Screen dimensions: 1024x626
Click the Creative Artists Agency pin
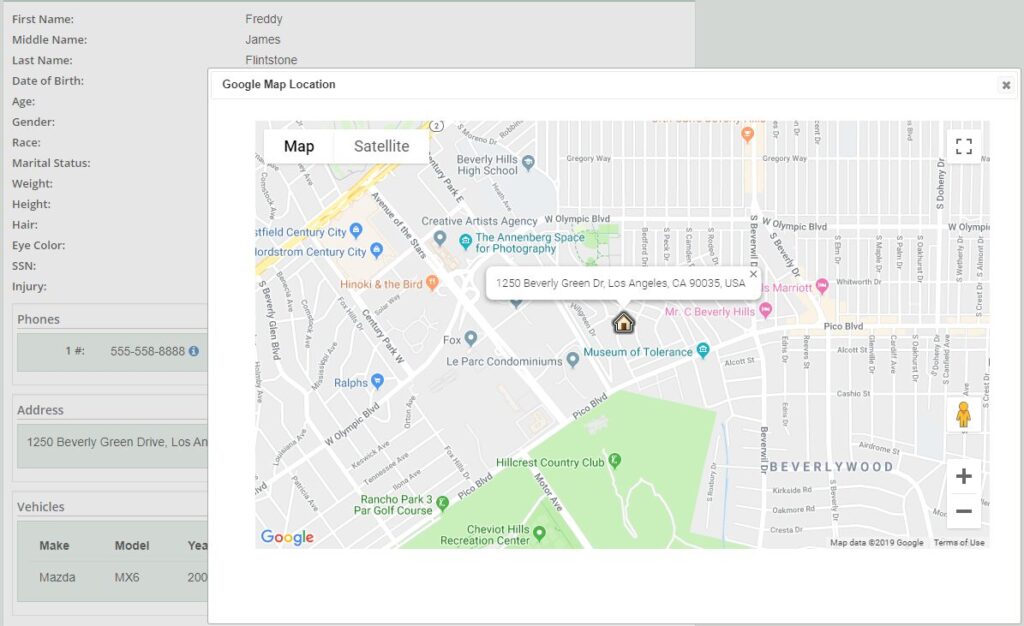[x=440, y=238]
